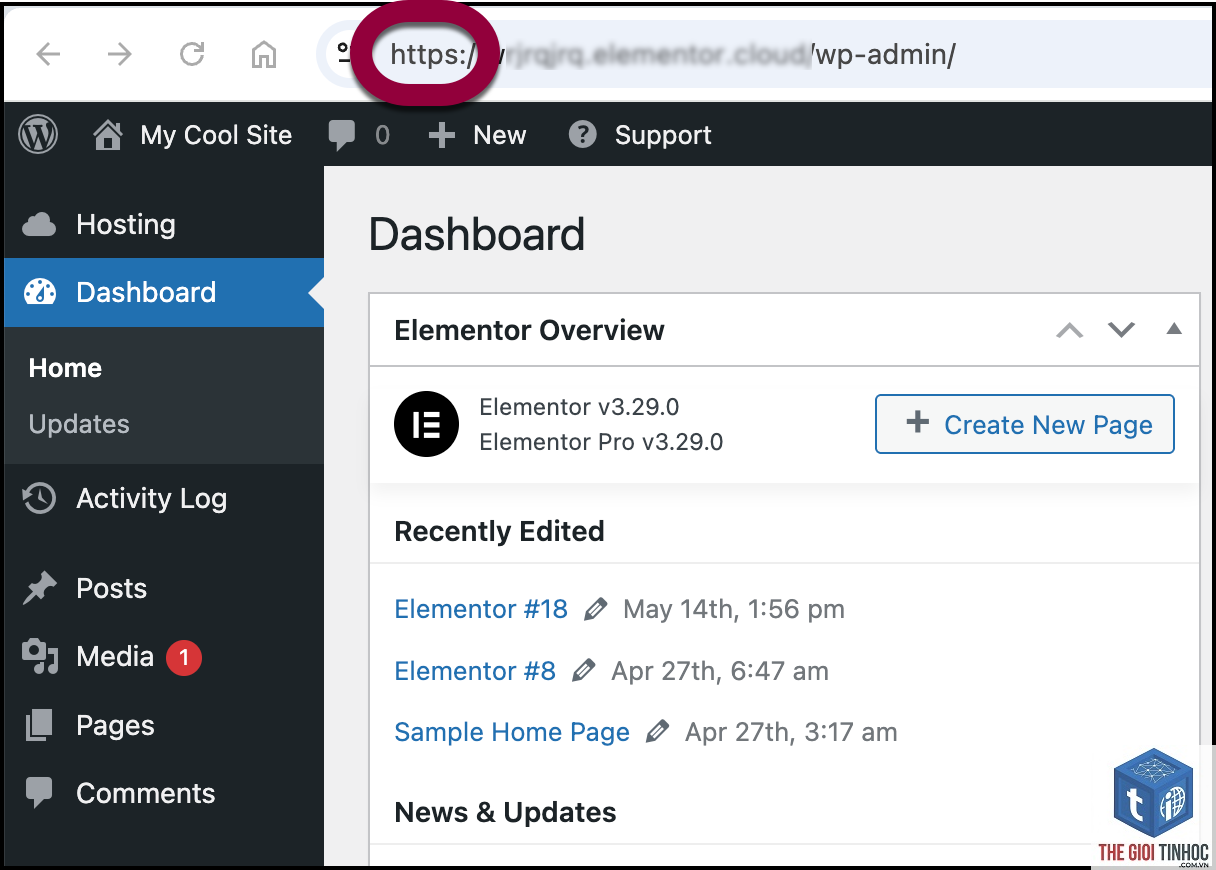
Task: Open Media library in sidebar
Action: tap(162, 657)
